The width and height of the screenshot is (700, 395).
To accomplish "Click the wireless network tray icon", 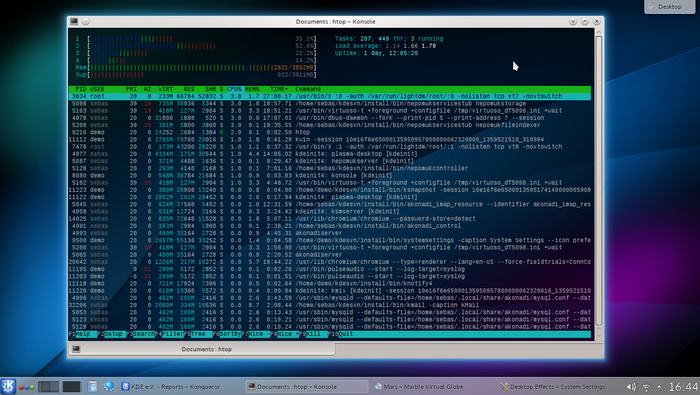I will pyautogui.click(x=646, y=387).
